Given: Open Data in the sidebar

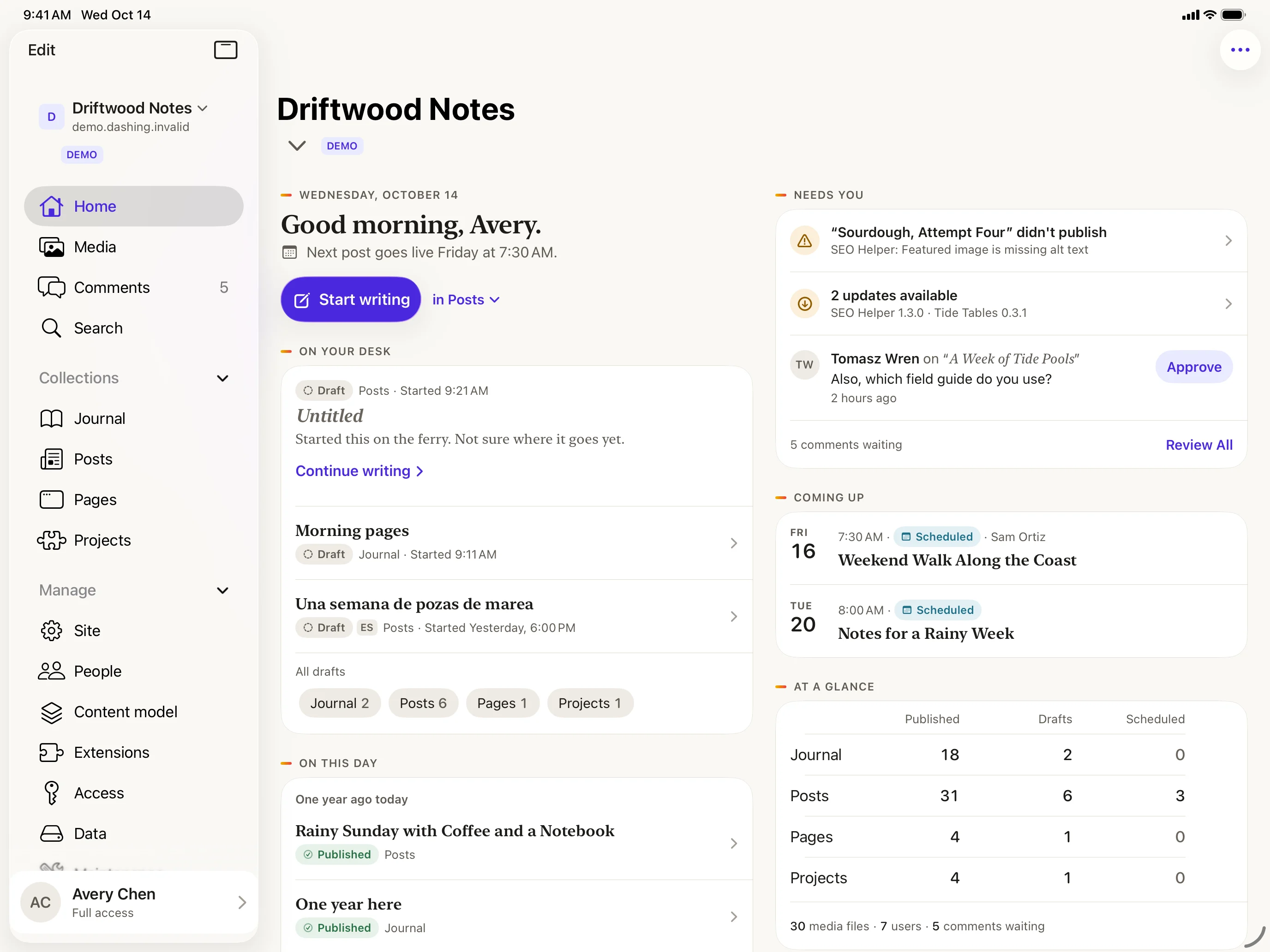Looking at the screenshot, I should [134, 834].
